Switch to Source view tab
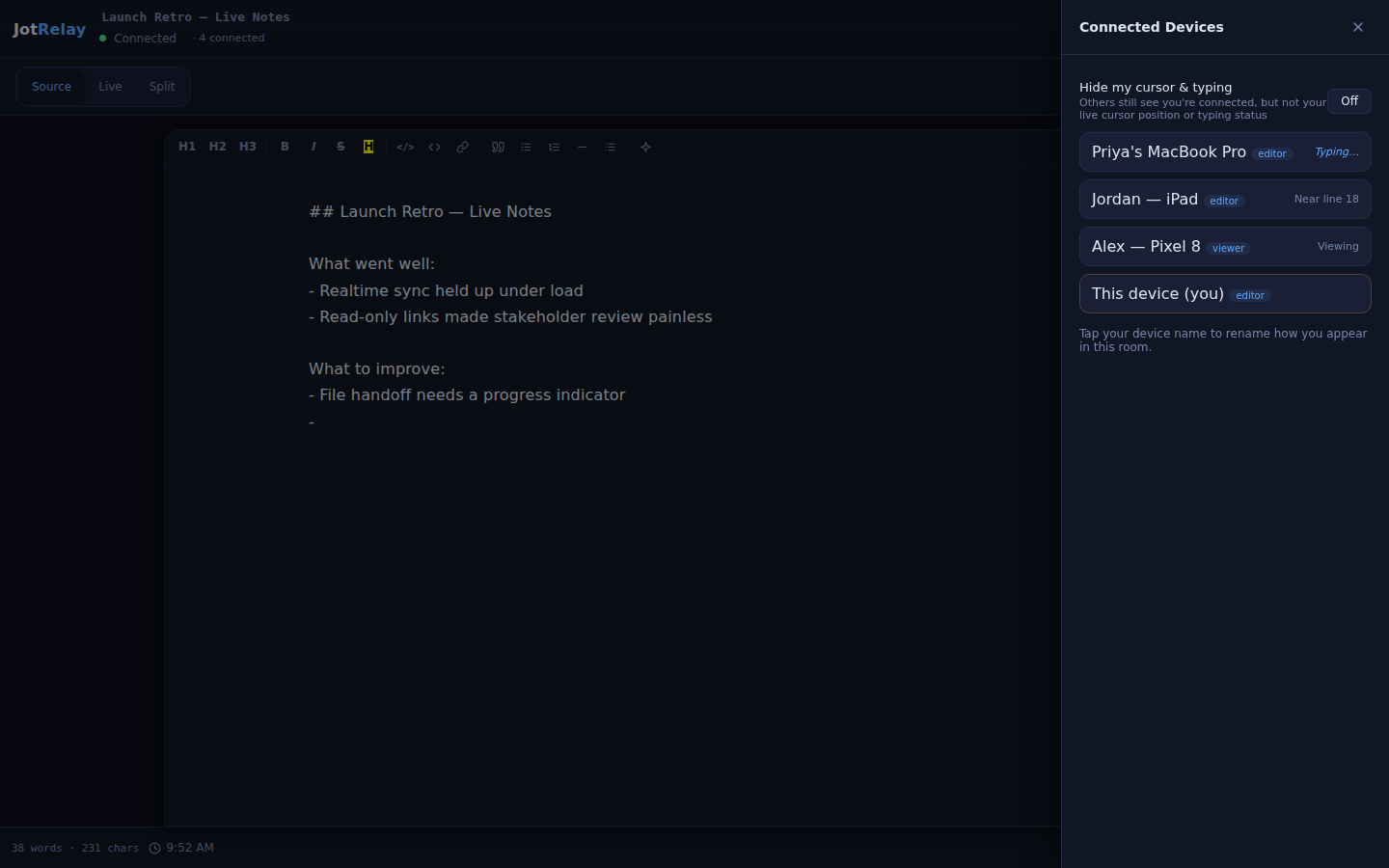 point(51,87)
